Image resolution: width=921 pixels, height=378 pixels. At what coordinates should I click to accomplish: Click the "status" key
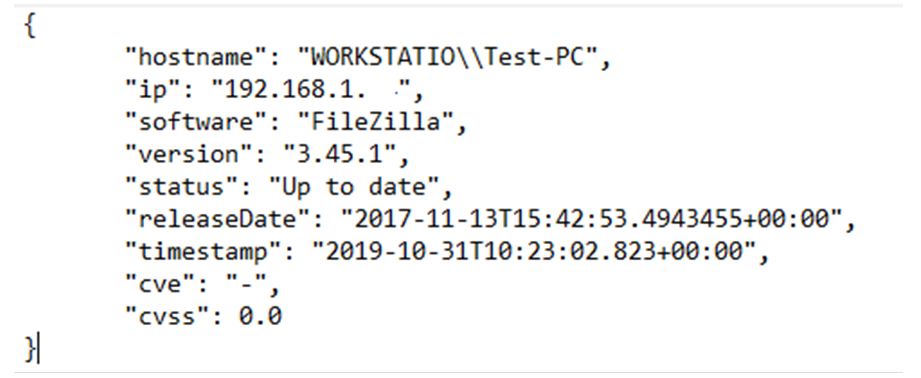(x=190, y=187)
